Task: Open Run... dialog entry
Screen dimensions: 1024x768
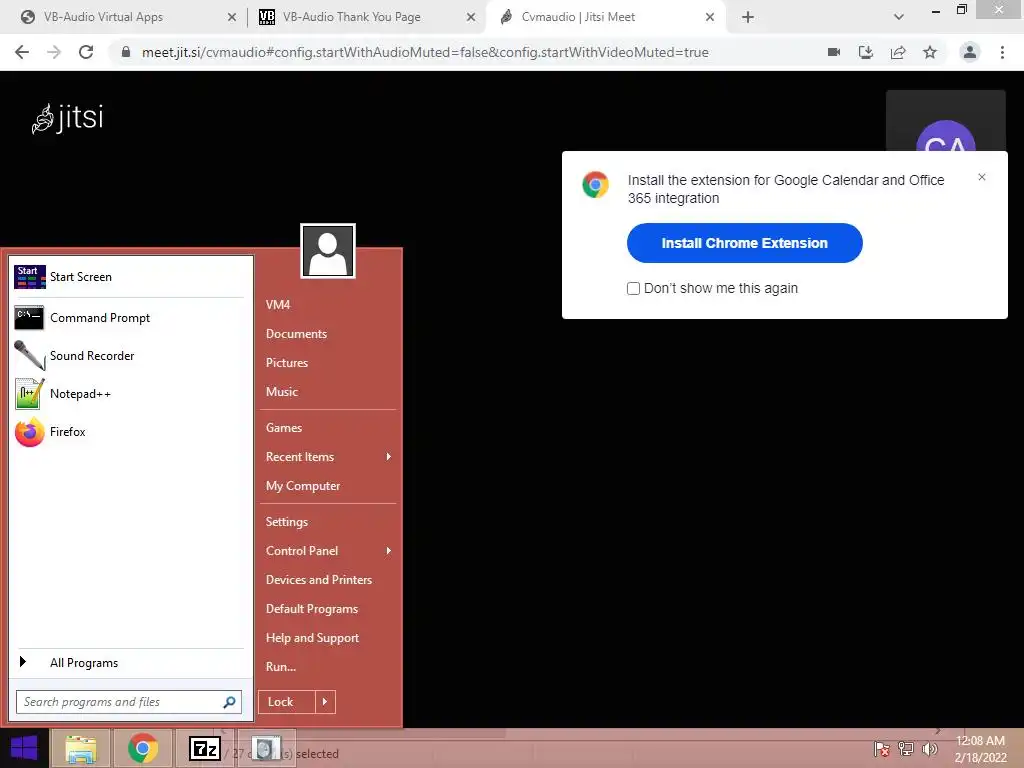Action: pyautogui.click(x=281, y=667)
